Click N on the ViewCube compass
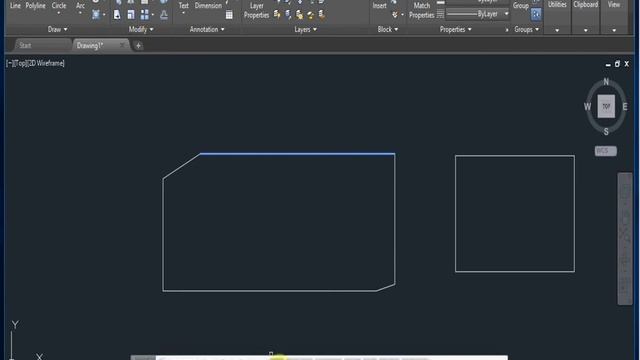The image size is (640, 360). tap(606, 82)
